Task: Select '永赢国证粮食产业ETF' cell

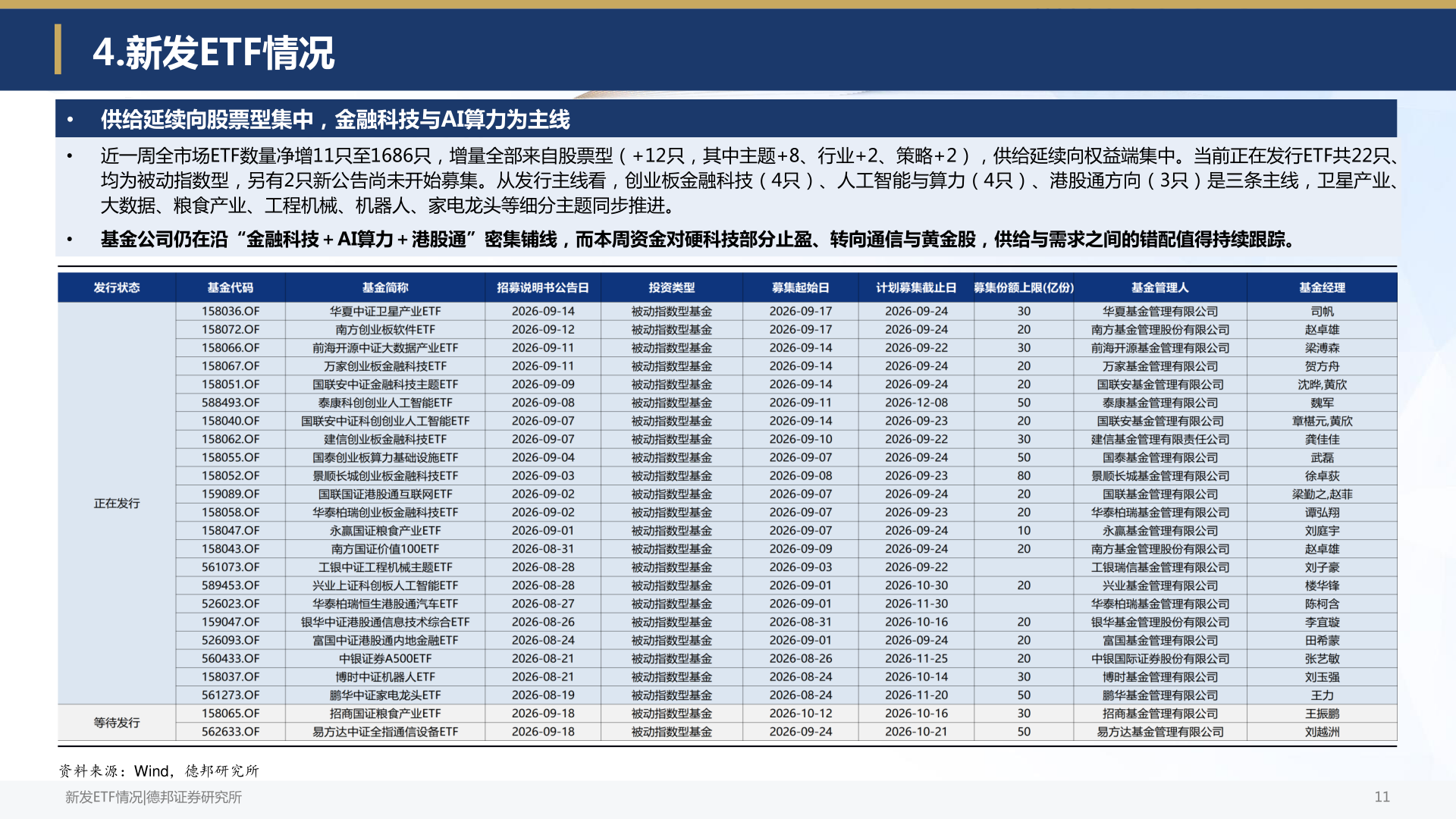Action: point(385,531)
